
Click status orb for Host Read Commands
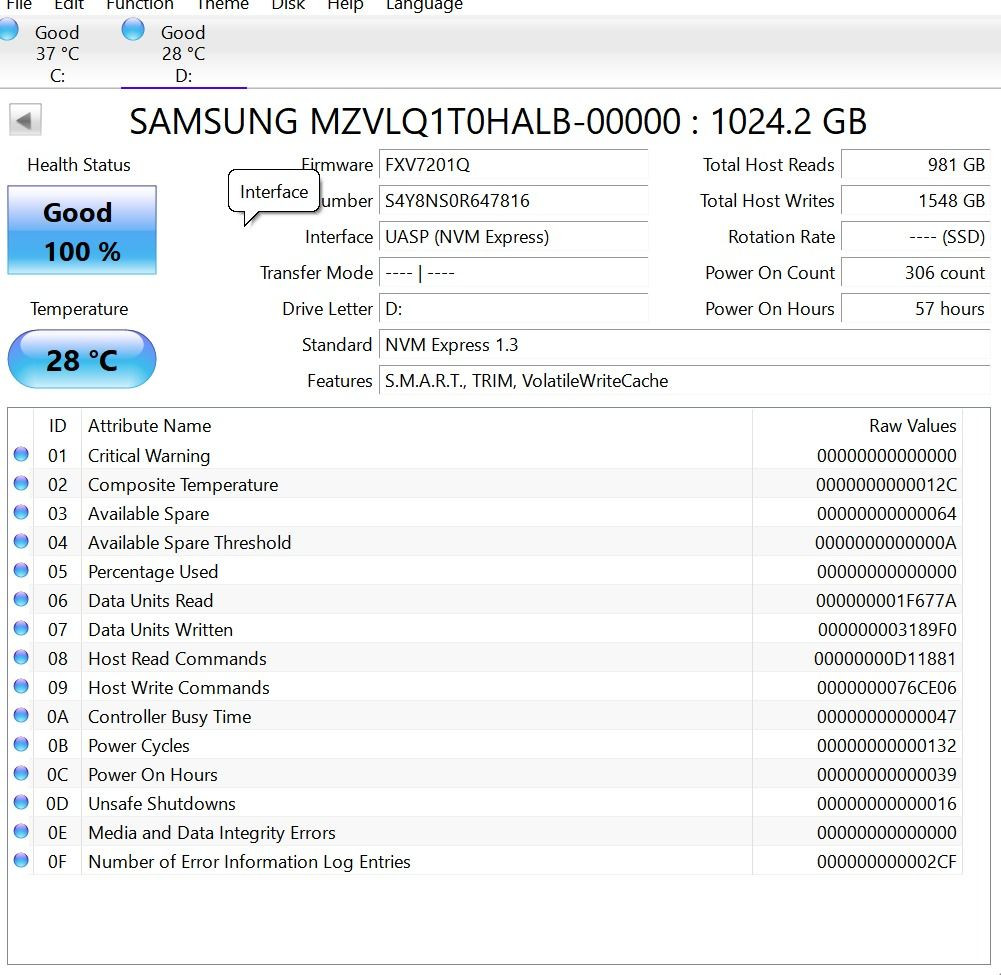click(x=21, y=657)
